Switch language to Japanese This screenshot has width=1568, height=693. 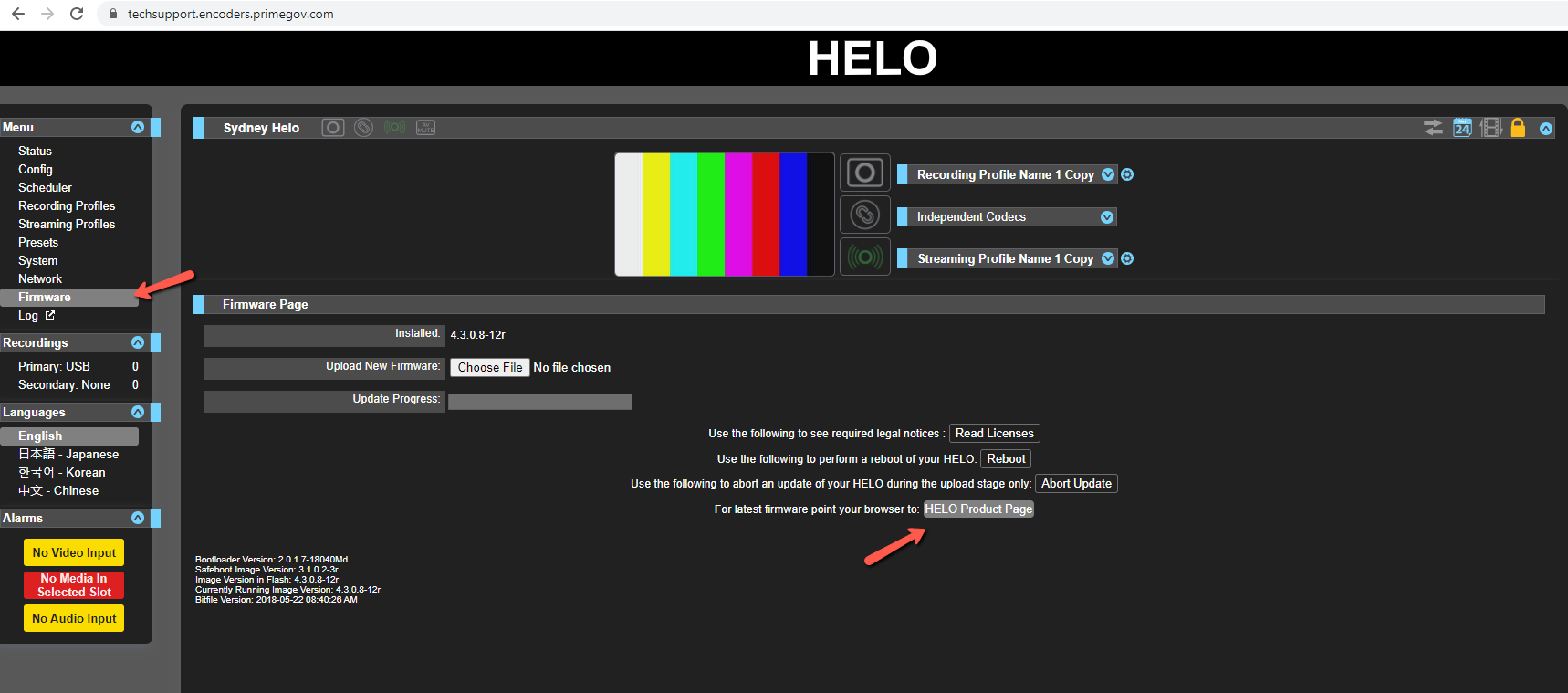point(68,454)
